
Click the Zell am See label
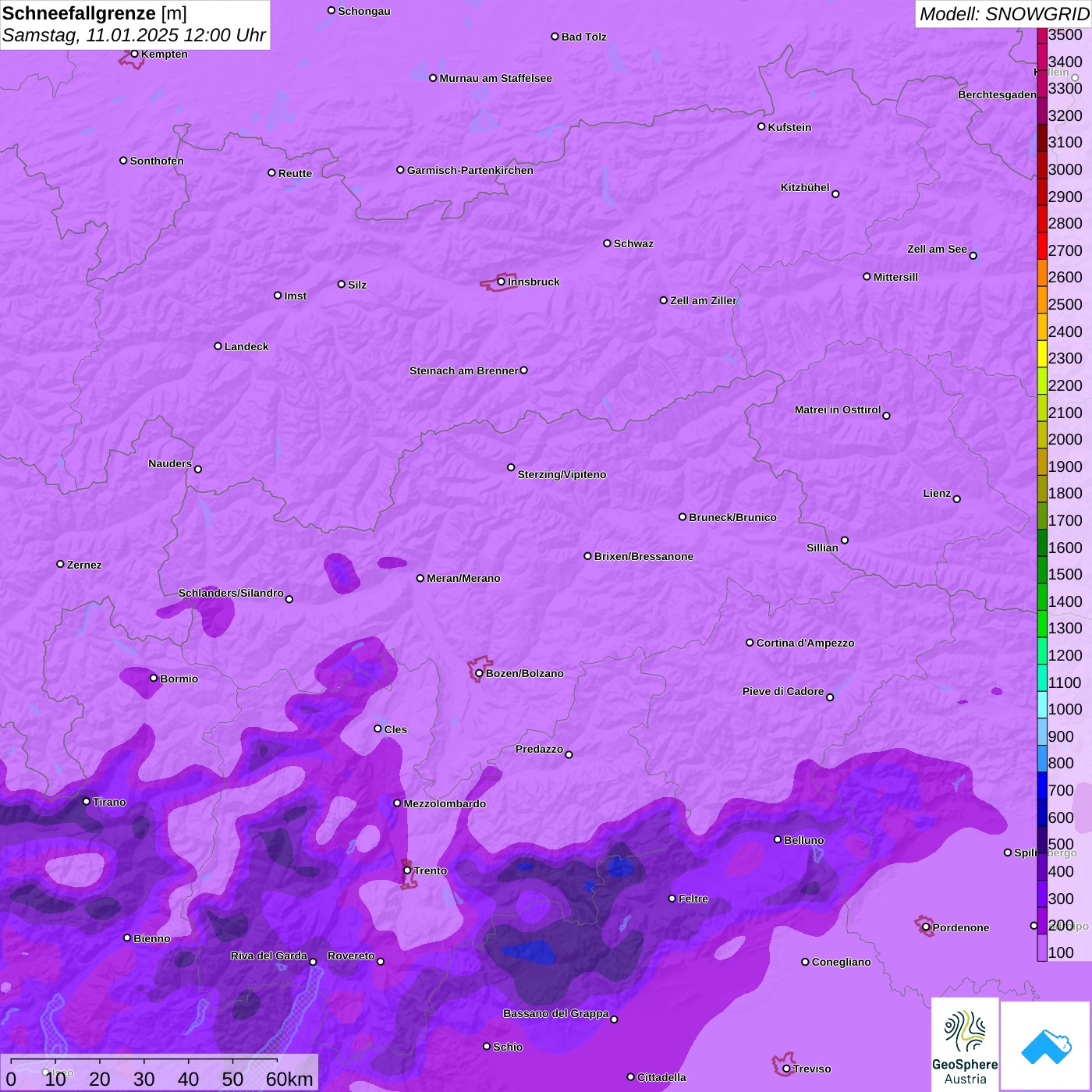[937, 249]
